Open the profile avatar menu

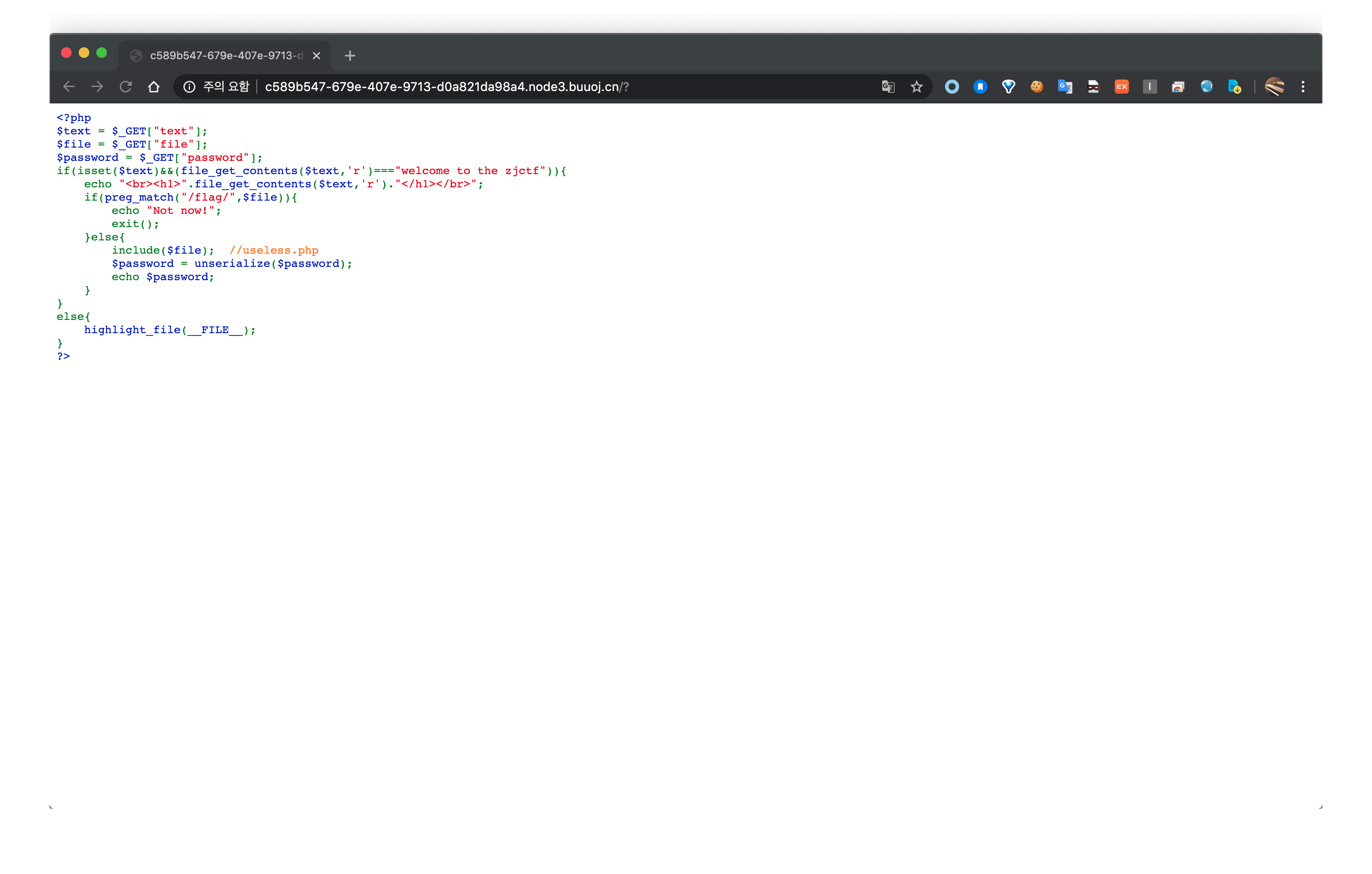(x=1275, y=87)
